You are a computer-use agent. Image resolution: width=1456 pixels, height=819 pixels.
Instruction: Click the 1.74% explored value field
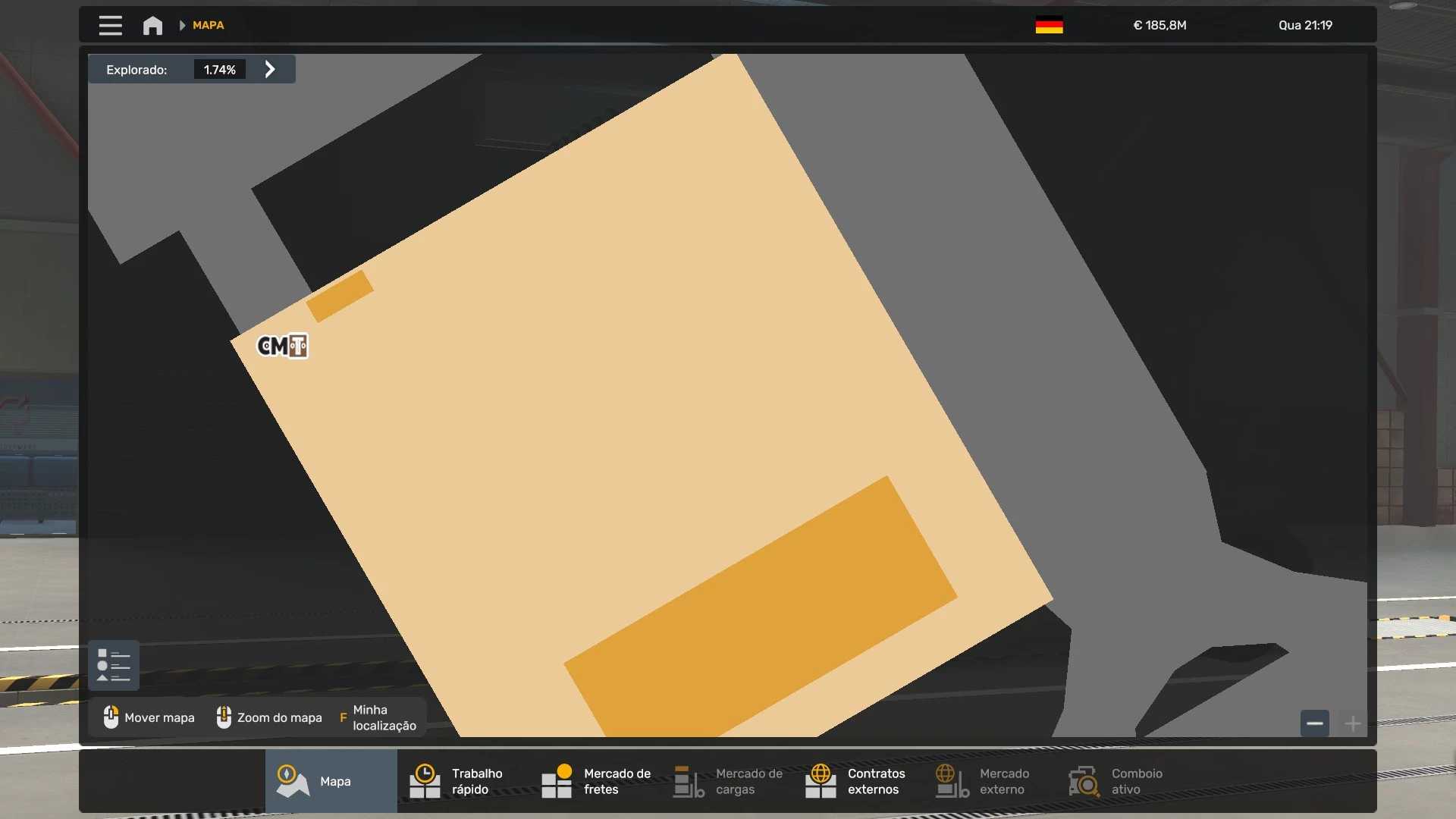pos(219,70)
